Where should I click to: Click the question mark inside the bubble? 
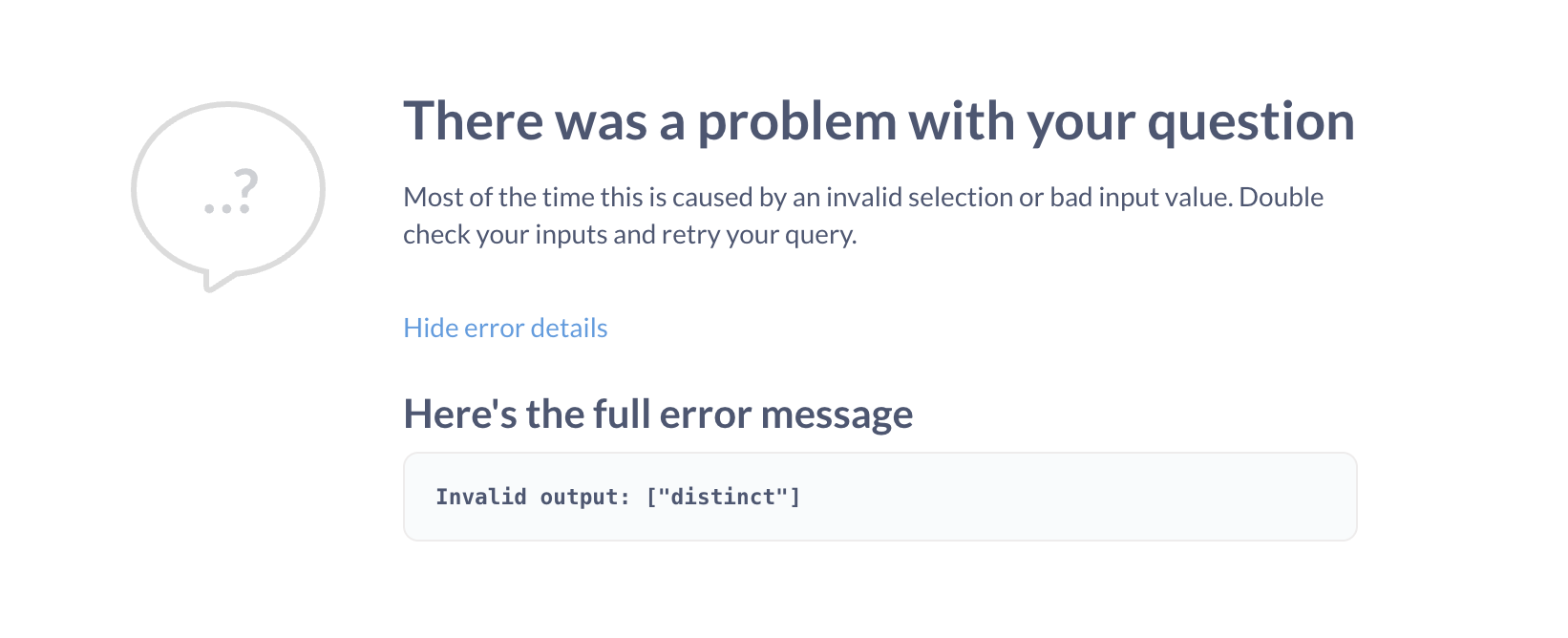click(x=245, y=189)
